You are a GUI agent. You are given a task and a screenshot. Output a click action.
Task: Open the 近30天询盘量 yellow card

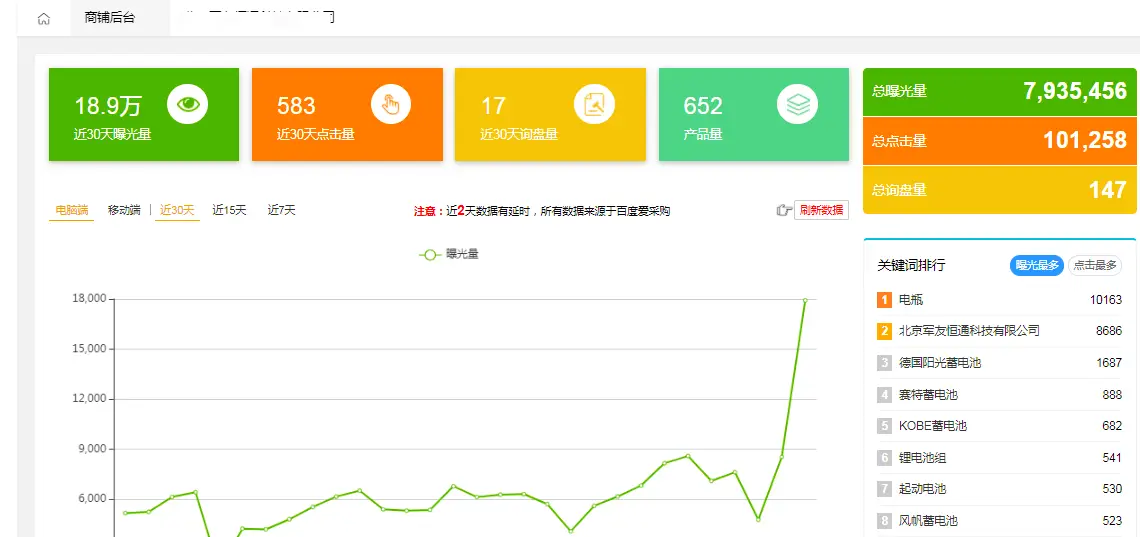tap(550, 115)
